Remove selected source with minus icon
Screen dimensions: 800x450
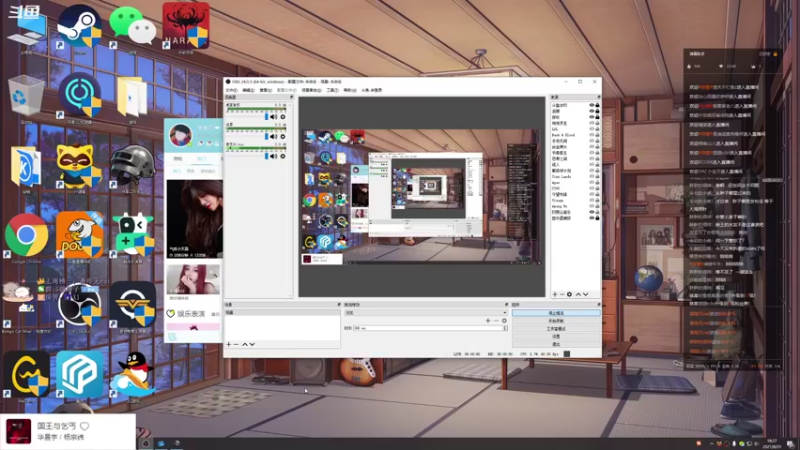[x=562, y=294]
